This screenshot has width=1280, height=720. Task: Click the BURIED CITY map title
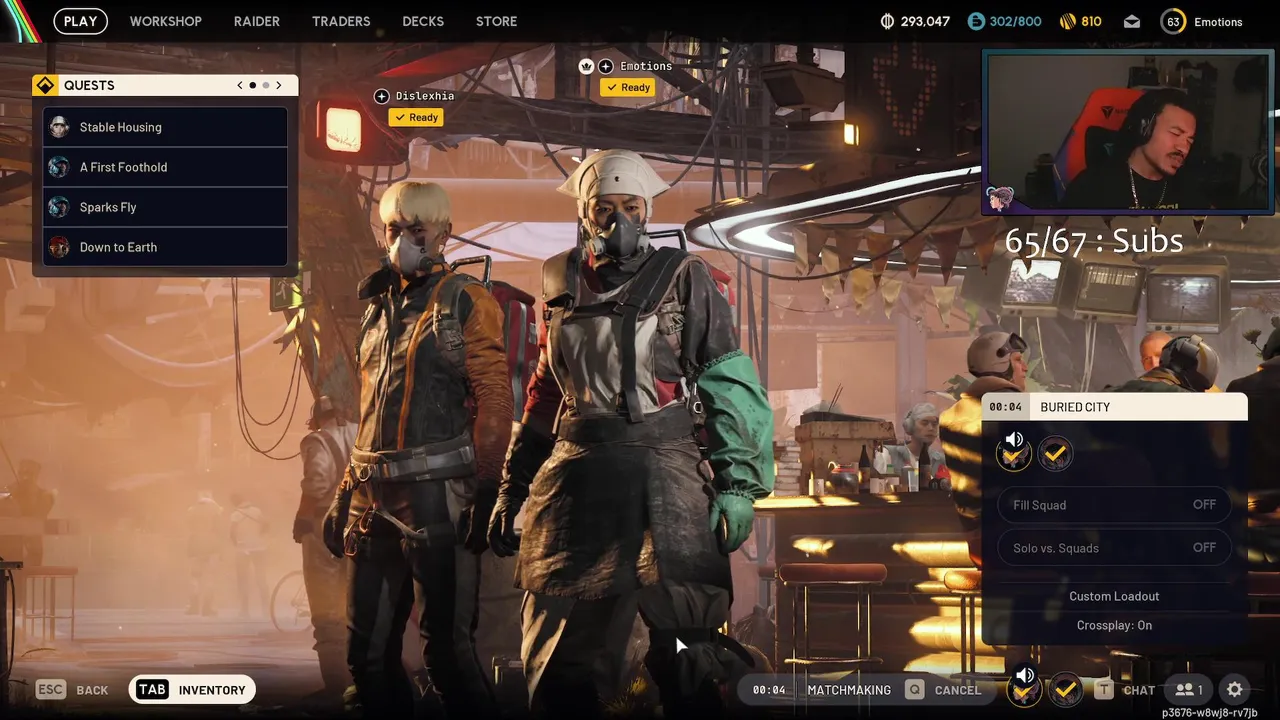(1075, 407)
